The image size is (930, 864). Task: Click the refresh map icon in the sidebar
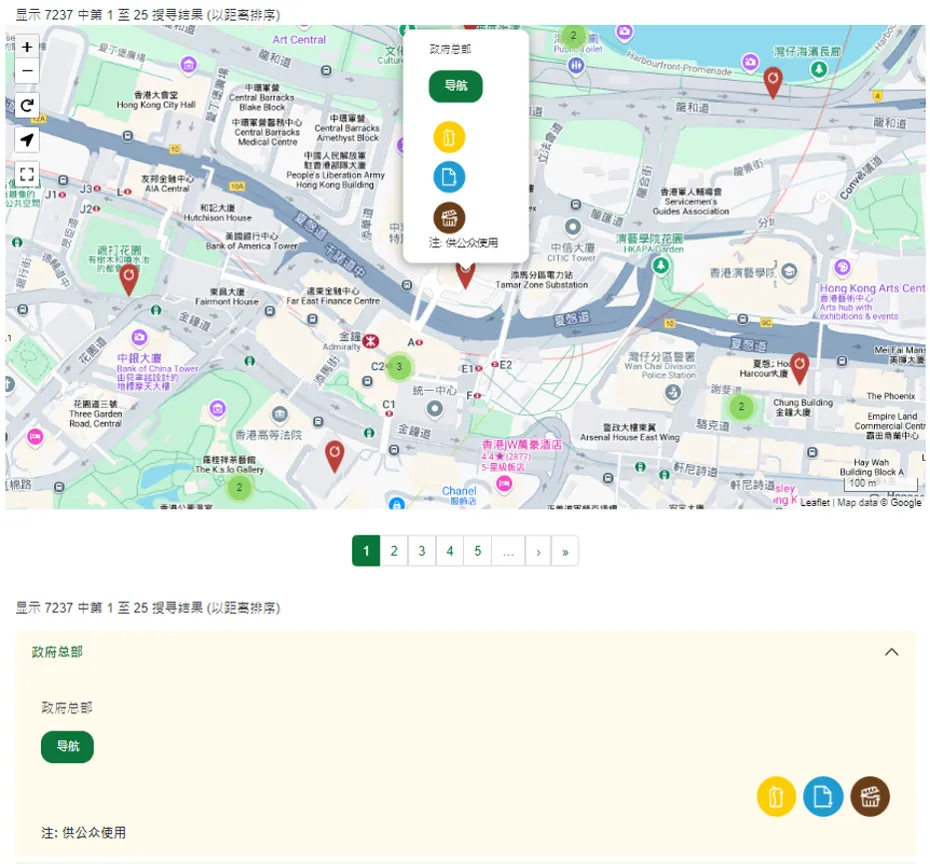26,106
